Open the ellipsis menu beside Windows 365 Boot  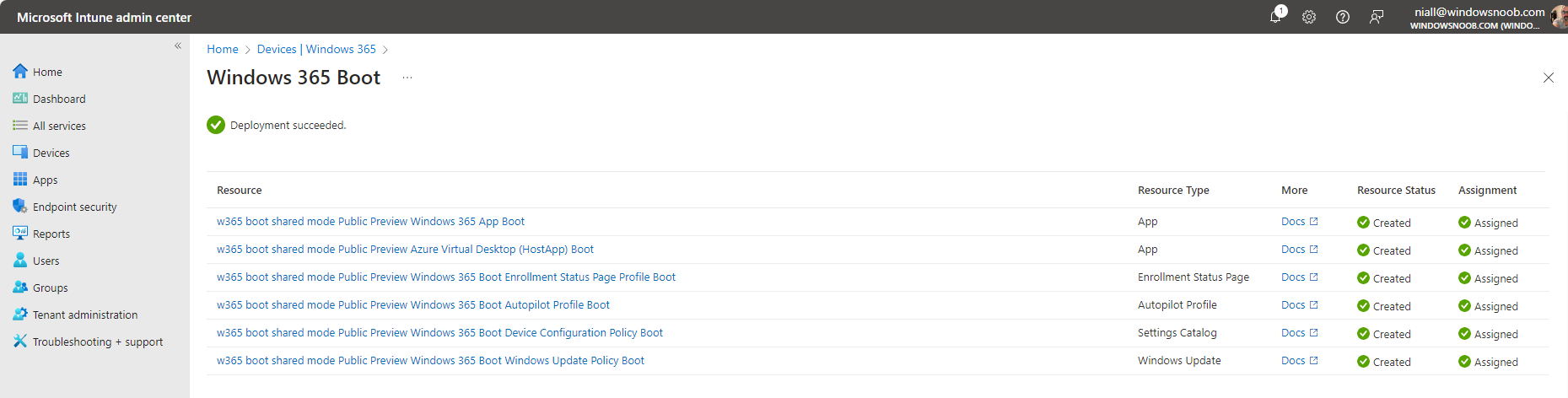click(407, 78)
